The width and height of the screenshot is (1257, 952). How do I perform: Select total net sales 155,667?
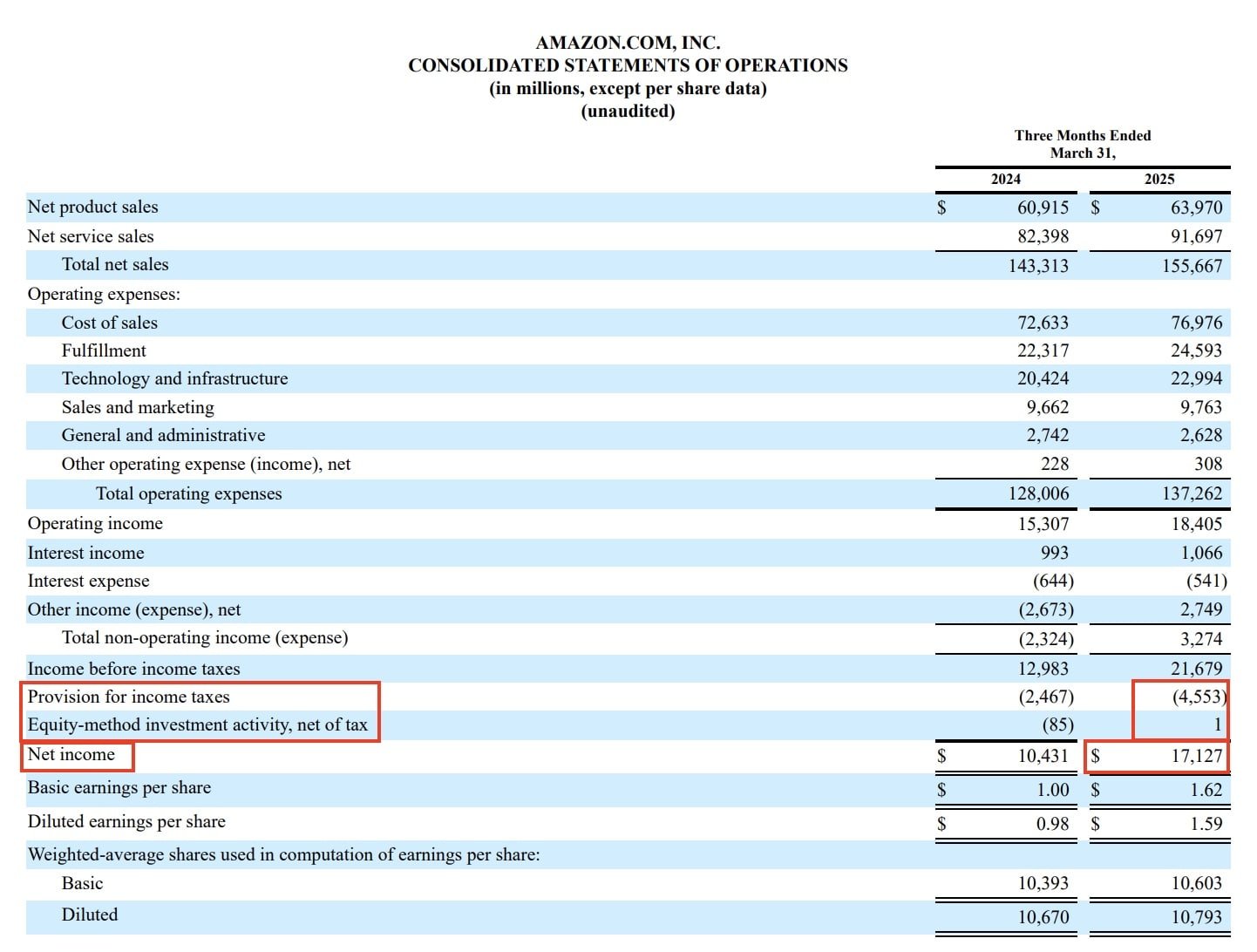coord(1192,266)
